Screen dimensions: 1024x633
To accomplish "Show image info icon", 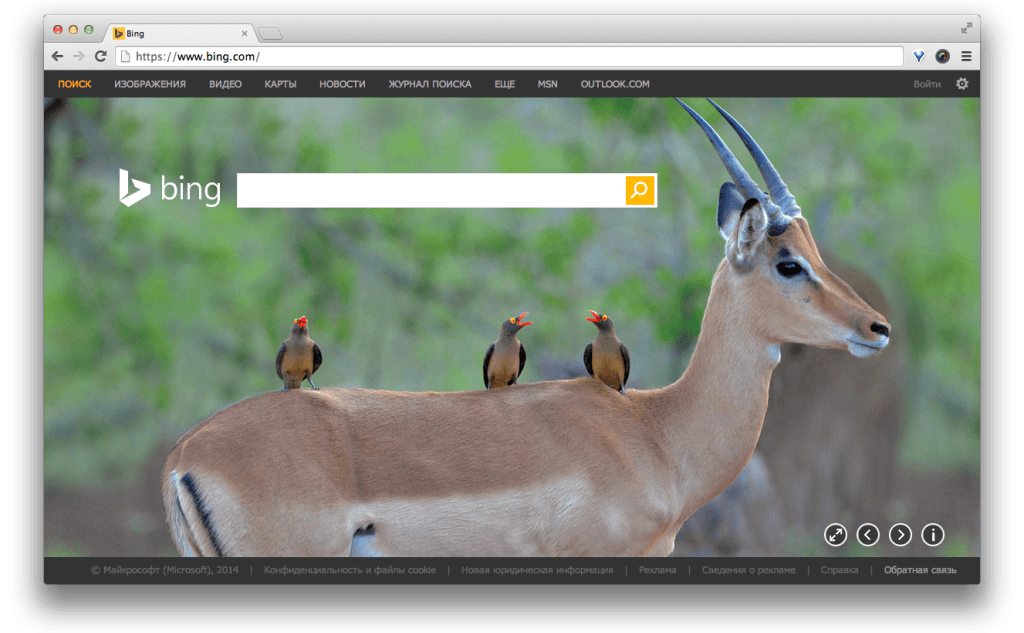I will 933,535.
